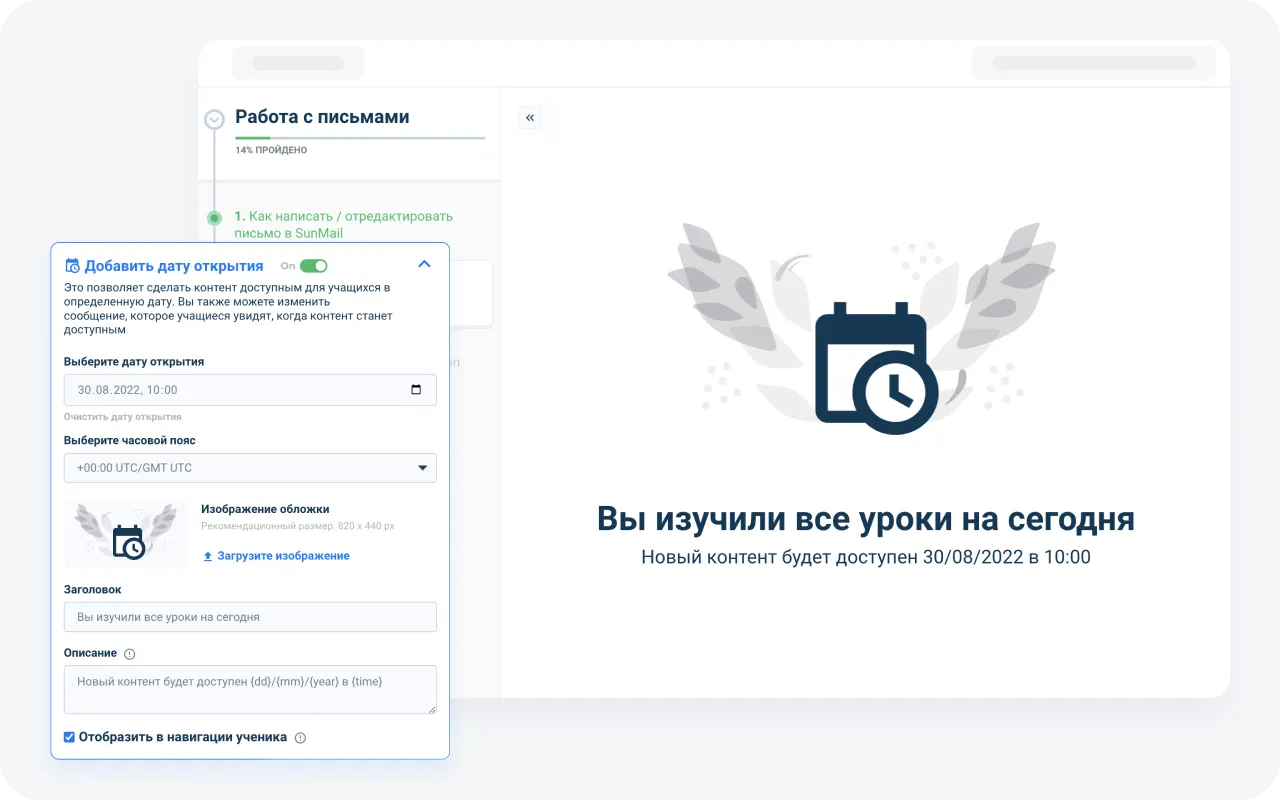Collapse sidebar with double-chevron button

[530, 118]
